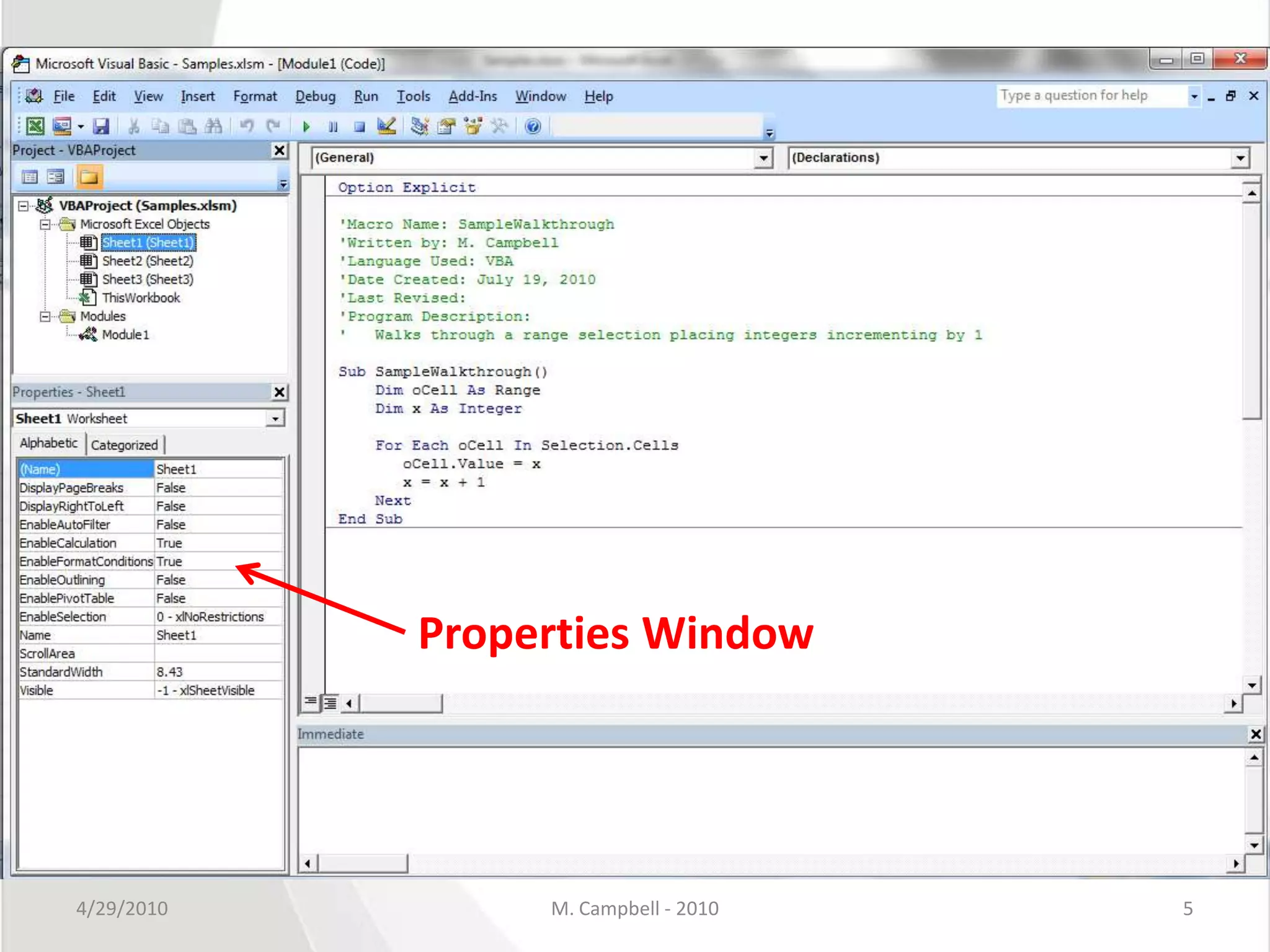Viewport: 1270px width, 952px height.
Task: Switch to Procedure View button
Action: click(310, 702)
